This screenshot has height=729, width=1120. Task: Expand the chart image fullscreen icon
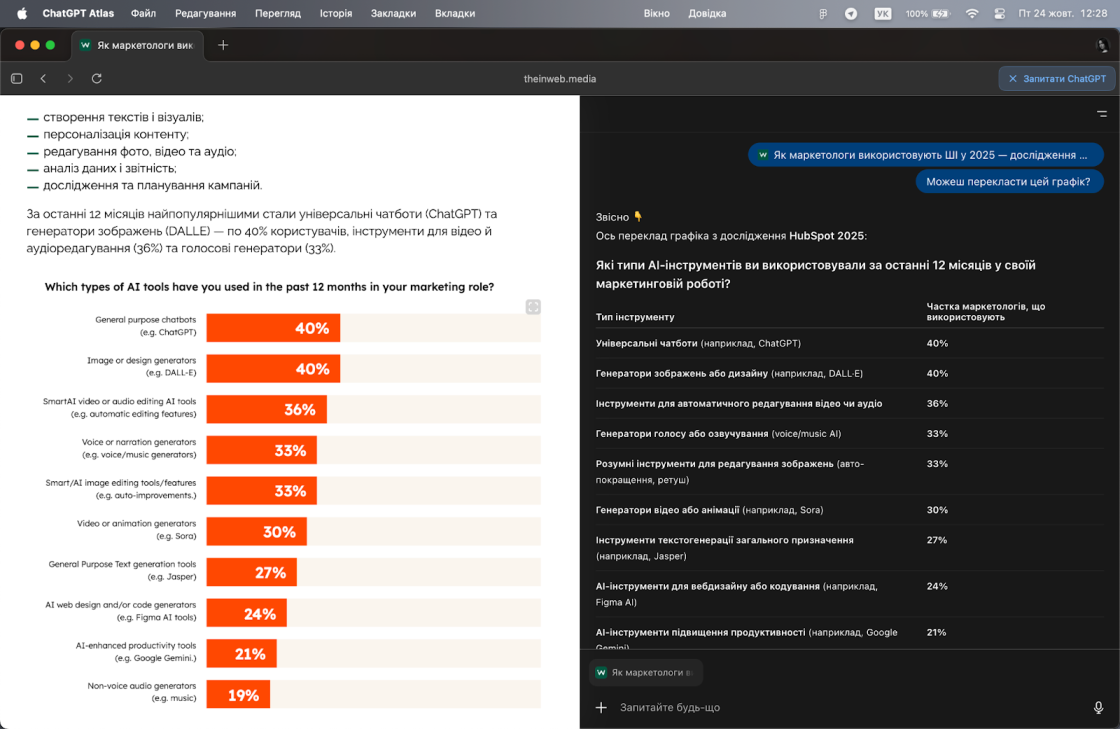533,307
